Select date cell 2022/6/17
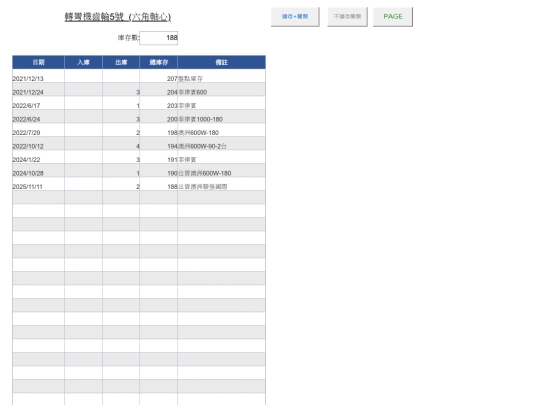The height and width of the screenshot is (405, 540). [38, 103]
